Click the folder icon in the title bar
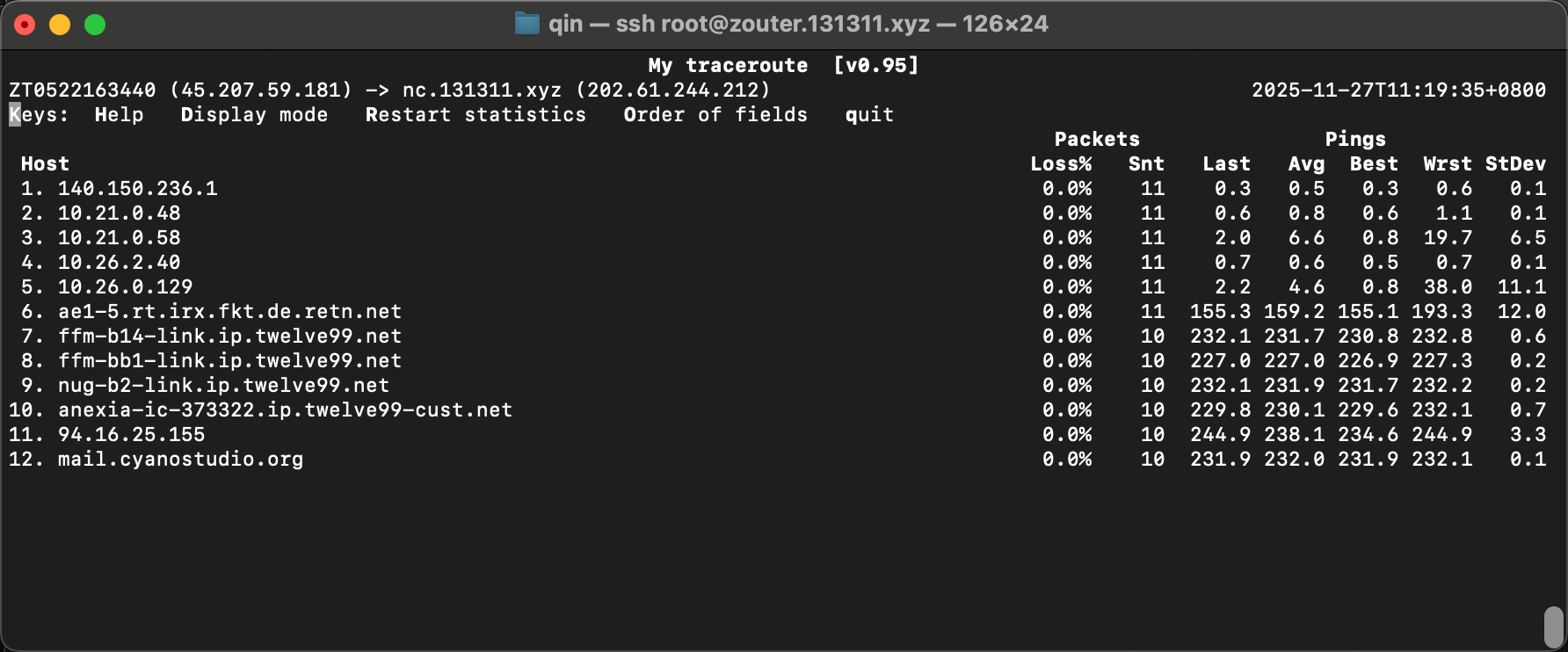Screen dimensions: 1568x652 526,24
